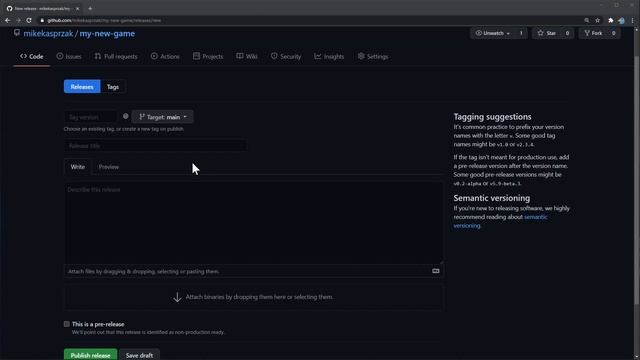Select the Write tab
The width and height of the screenshot is (640, 360).
tap(78, 167)
